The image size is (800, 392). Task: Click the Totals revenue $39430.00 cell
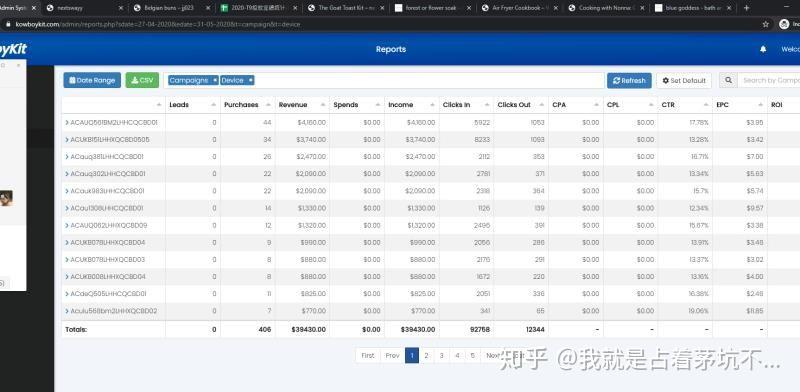[x=302, y=330]
